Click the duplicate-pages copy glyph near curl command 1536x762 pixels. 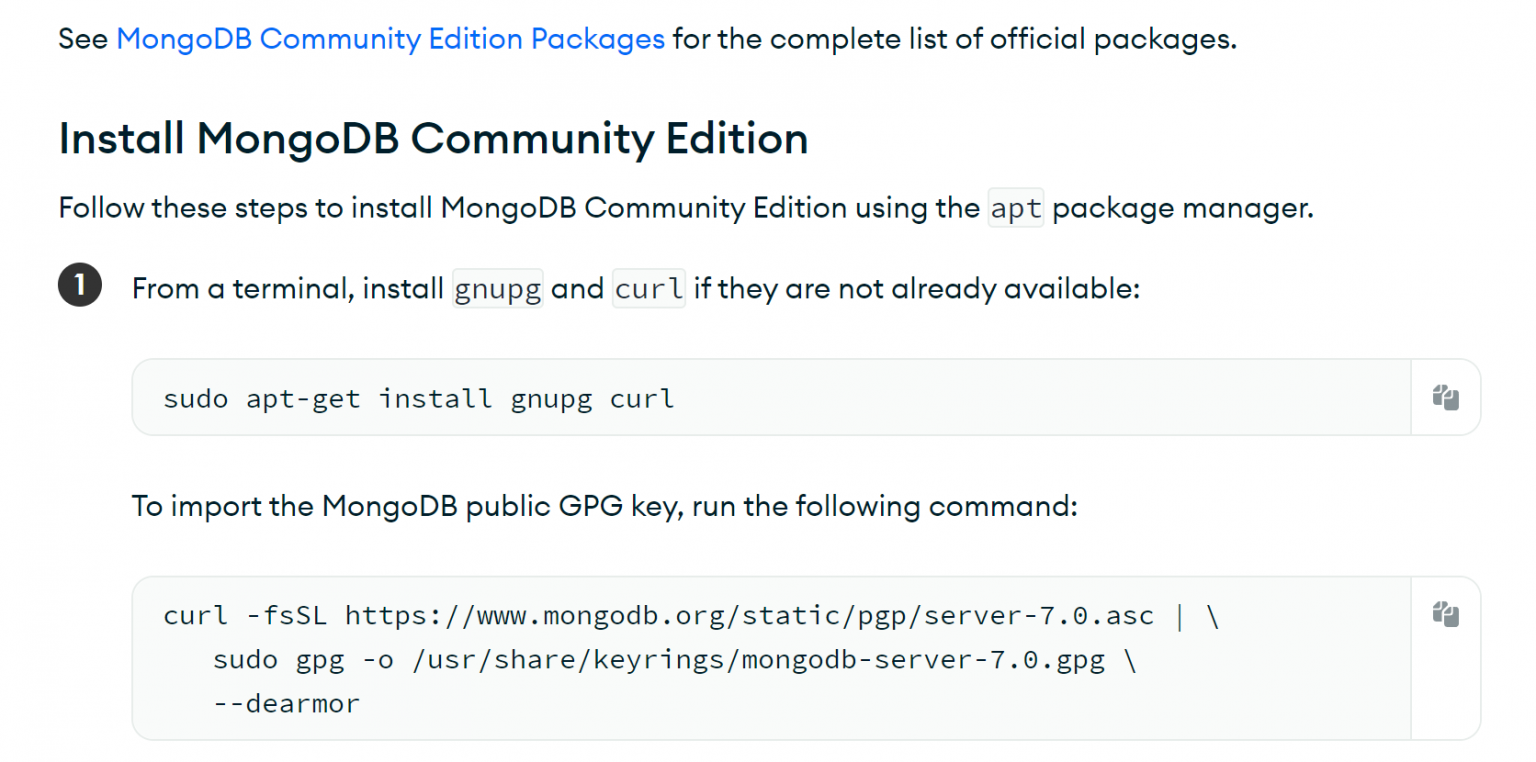click(x=1445, y=614)
